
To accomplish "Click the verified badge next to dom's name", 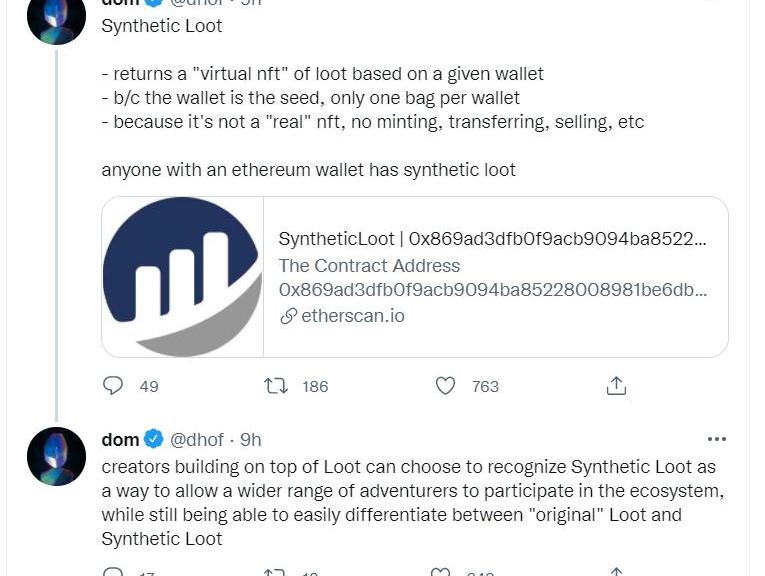I will pos(154,439).
